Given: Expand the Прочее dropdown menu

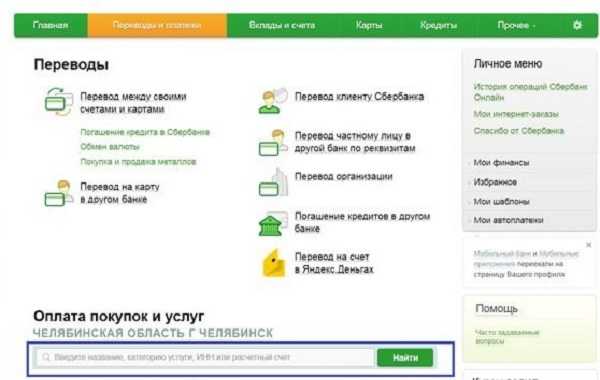Looking at the screenshot, I should tap(516, 25).
